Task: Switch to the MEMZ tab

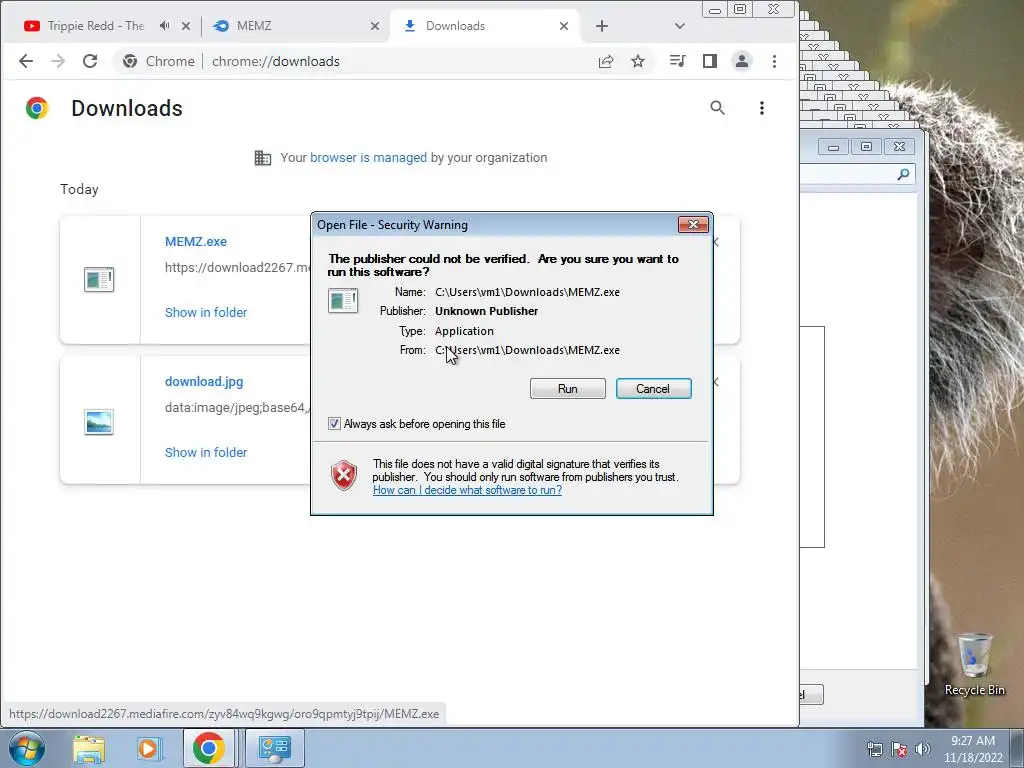Action: (x=294, y=26)
